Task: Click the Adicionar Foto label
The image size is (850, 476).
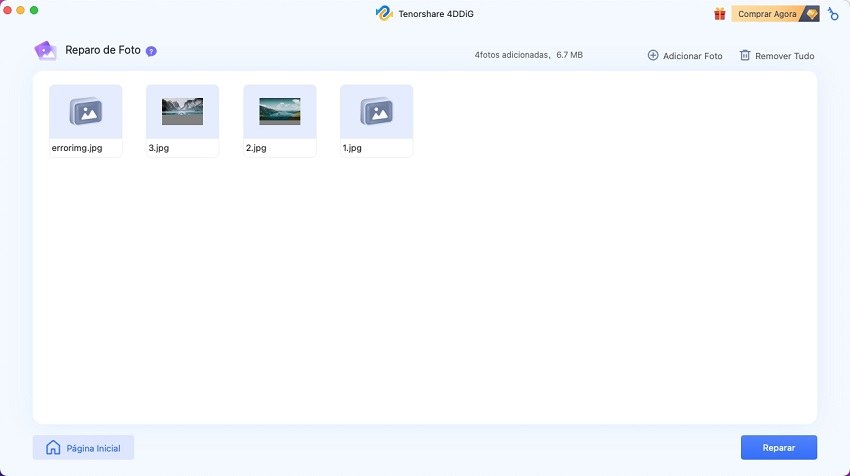Action: (x=692, y=56)
